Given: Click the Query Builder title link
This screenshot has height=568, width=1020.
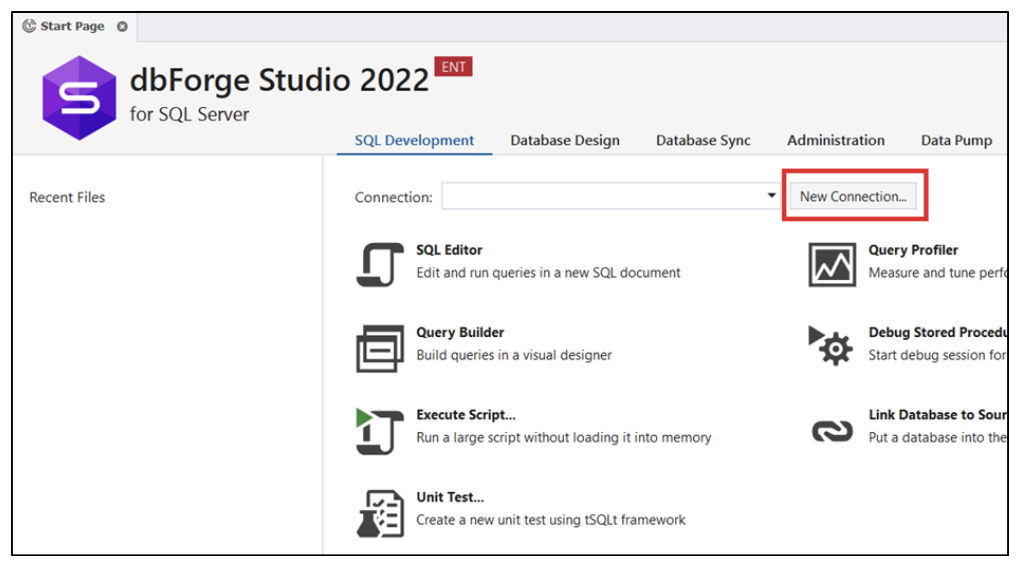Looking at the screenshot, I should click(460, 332).
